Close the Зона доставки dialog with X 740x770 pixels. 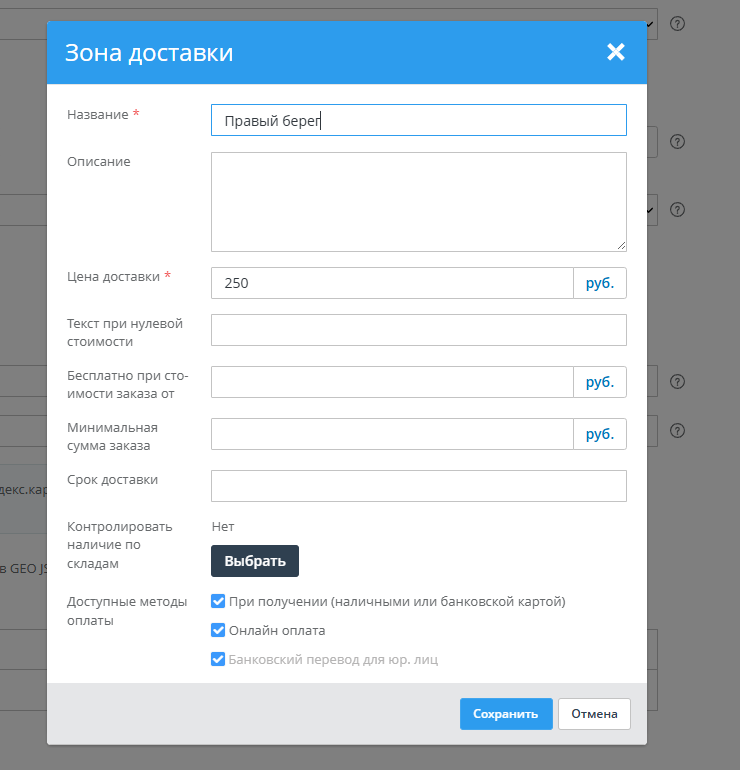click(x=615, y=52)
